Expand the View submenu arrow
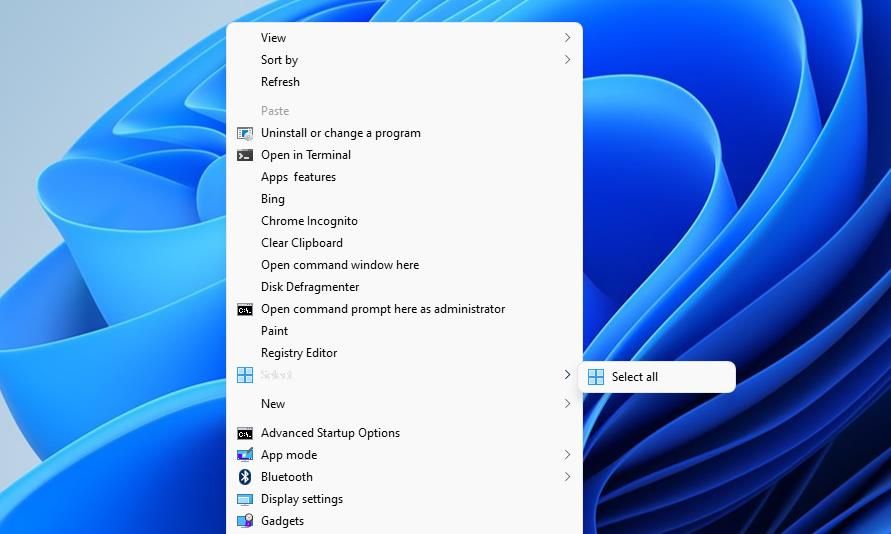Screen dimensions: 891x534 coord(567,37)
